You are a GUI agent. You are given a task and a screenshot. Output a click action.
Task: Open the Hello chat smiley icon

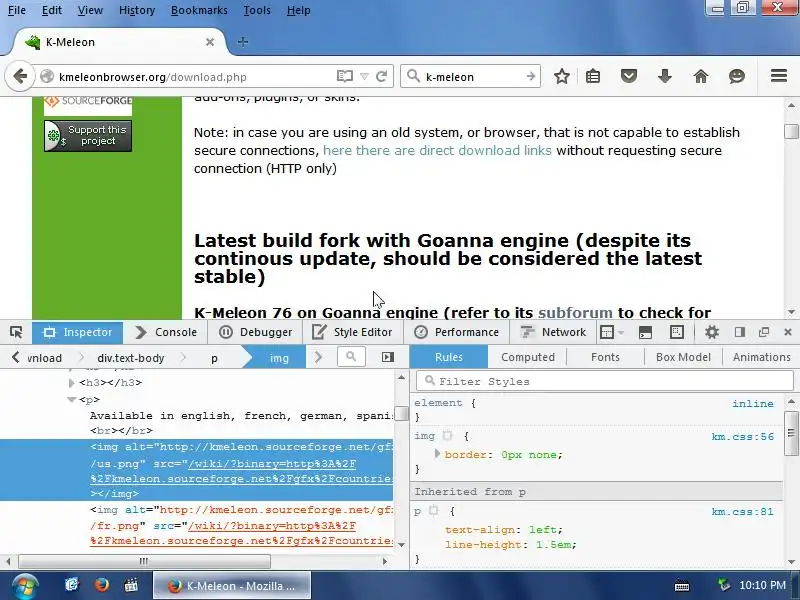click(737, 77)
